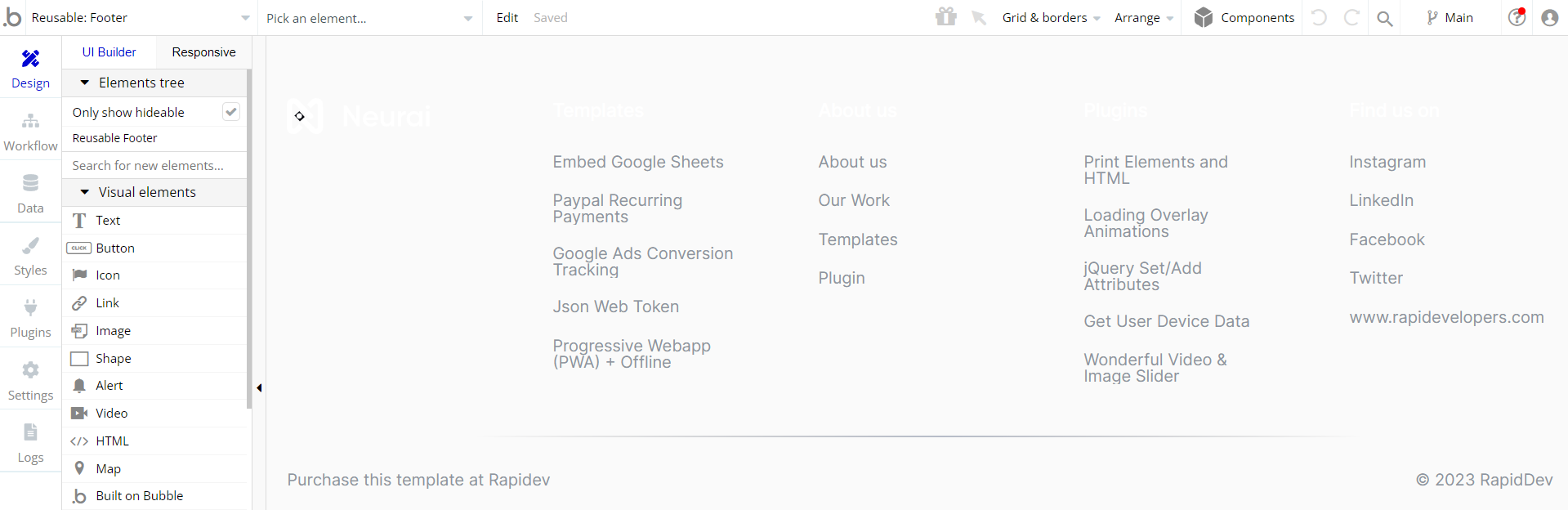Open the Pick an element dropdown

coord(369,18)
